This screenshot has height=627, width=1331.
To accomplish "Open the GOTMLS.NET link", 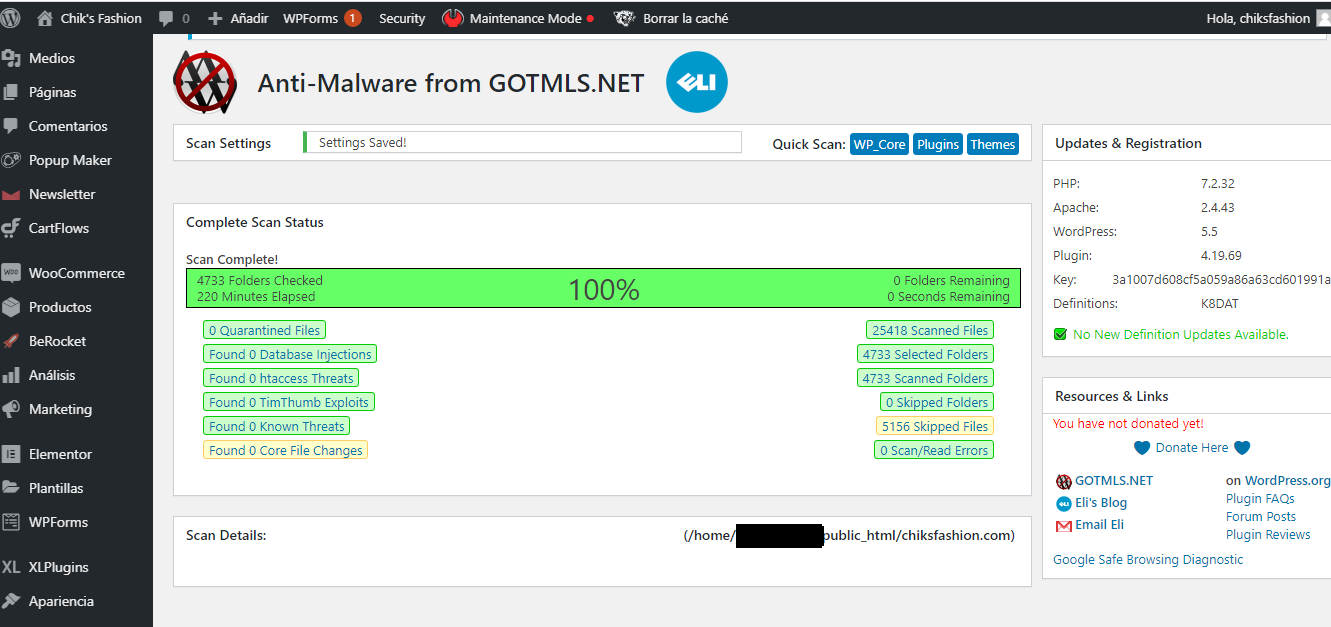I will tap(1113, 481).
